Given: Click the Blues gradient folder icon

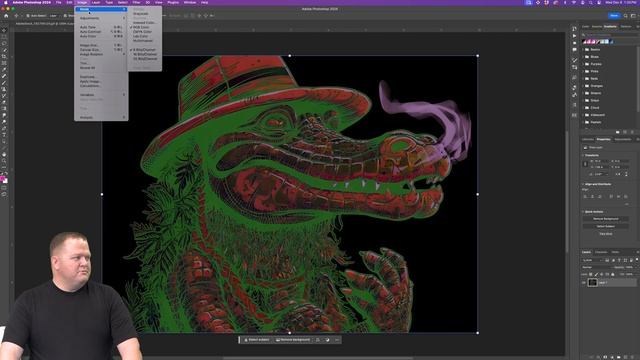Looking at the screenshot, I should (x=587, y=57).
